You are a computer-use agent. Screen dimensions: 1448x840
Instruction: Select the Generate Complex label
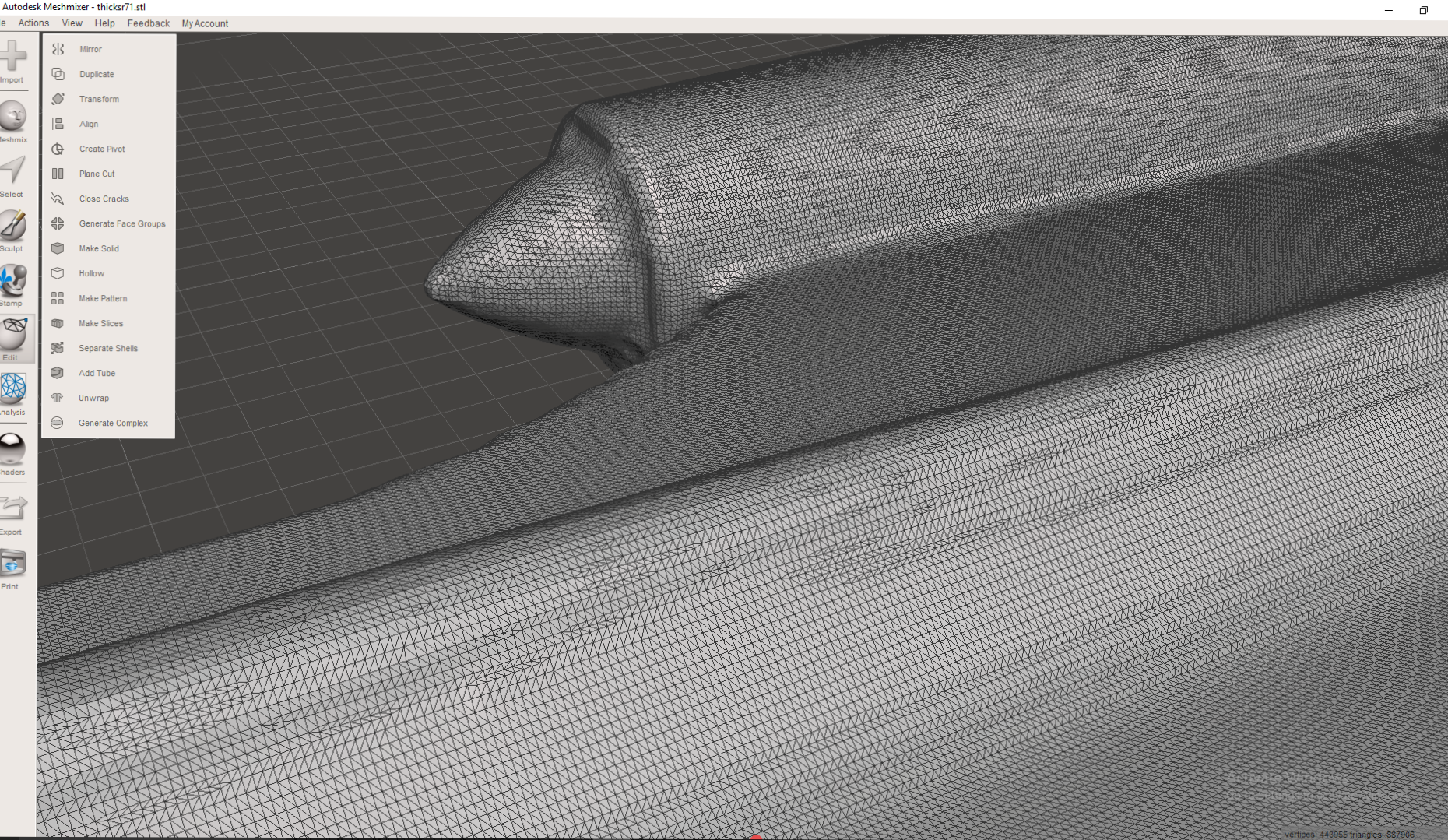point(113,423)
